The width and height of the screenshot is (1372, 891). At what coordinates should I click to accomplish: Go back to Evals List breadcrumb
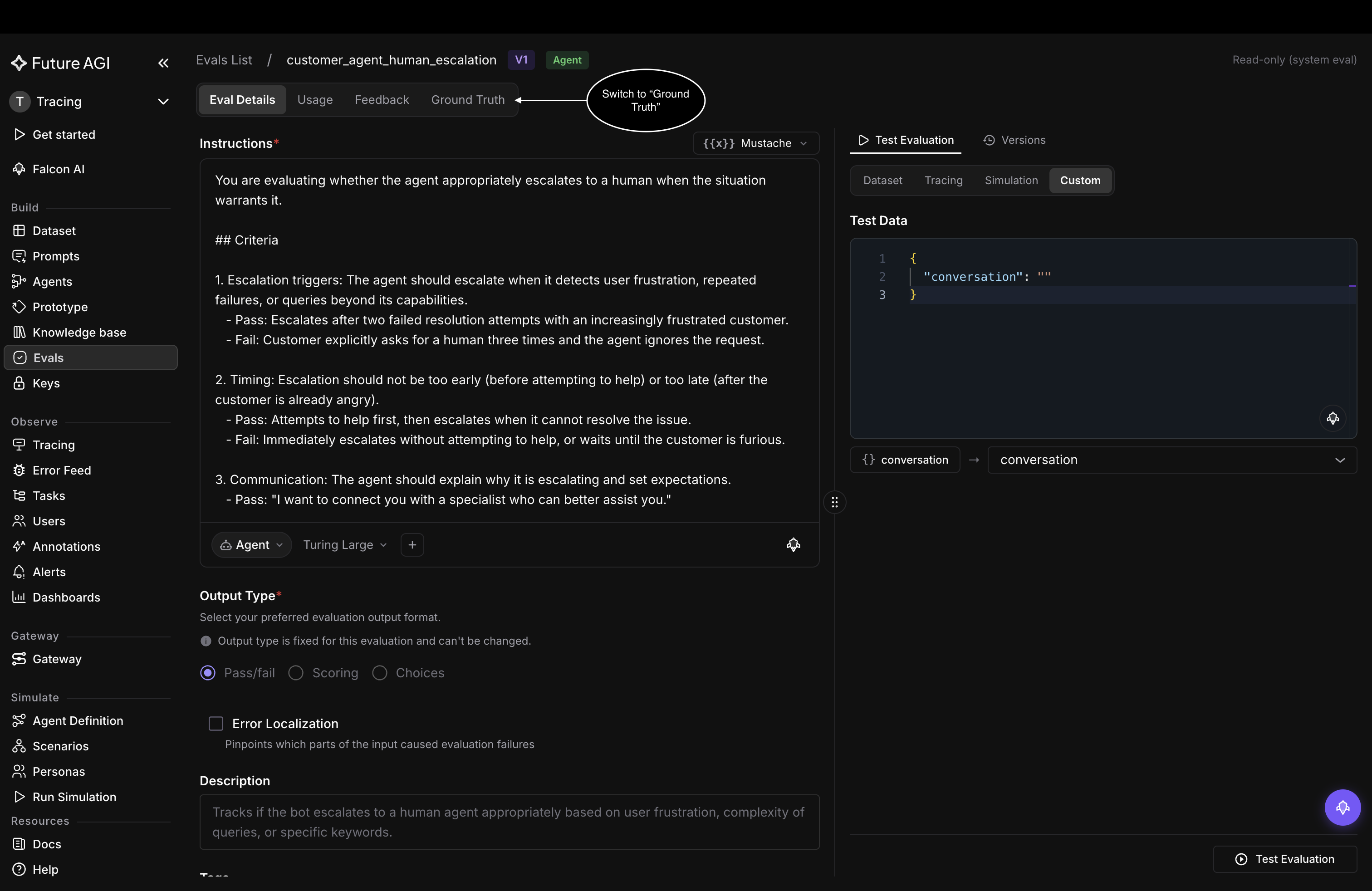(224, 60)
